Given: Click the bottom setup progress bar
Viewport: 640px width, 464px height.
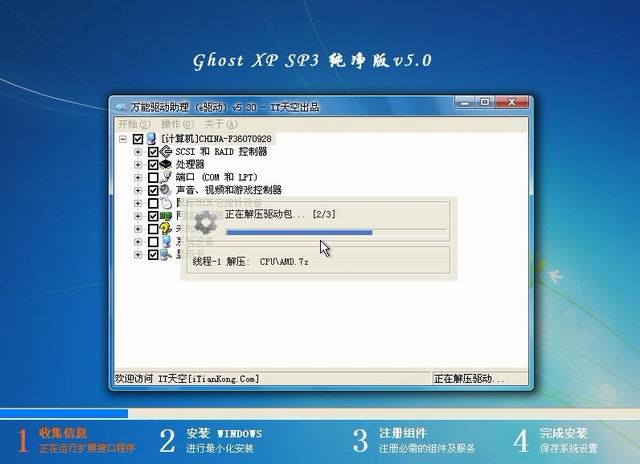Looking at the screenshot, I should point(320,413).
